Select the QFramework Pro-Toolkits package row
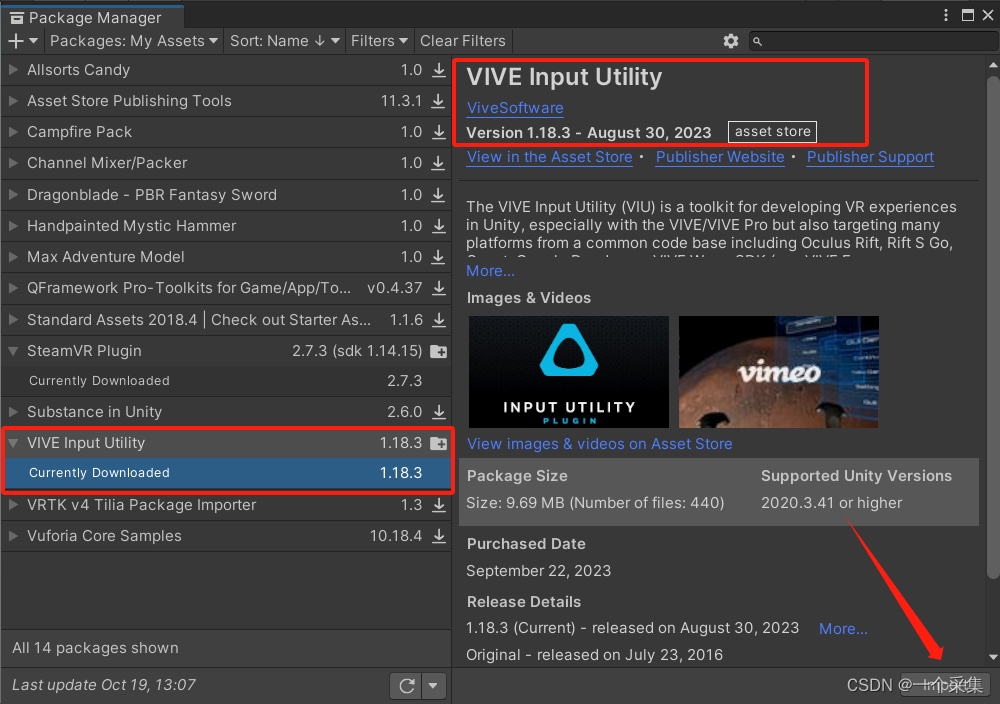This screenshot has width=1000, height=704. click(x=226, y=288)
